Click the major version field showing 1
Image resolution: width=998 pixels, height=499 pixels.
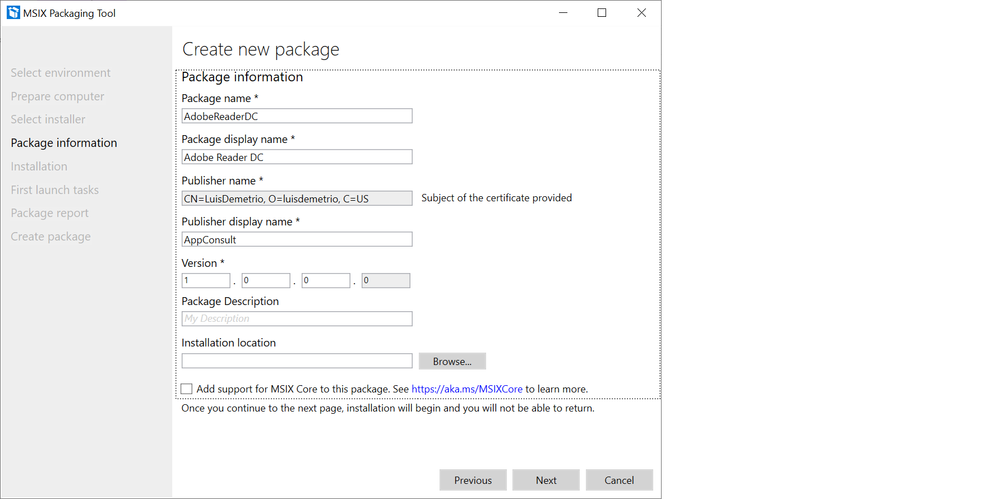point(206,281)
